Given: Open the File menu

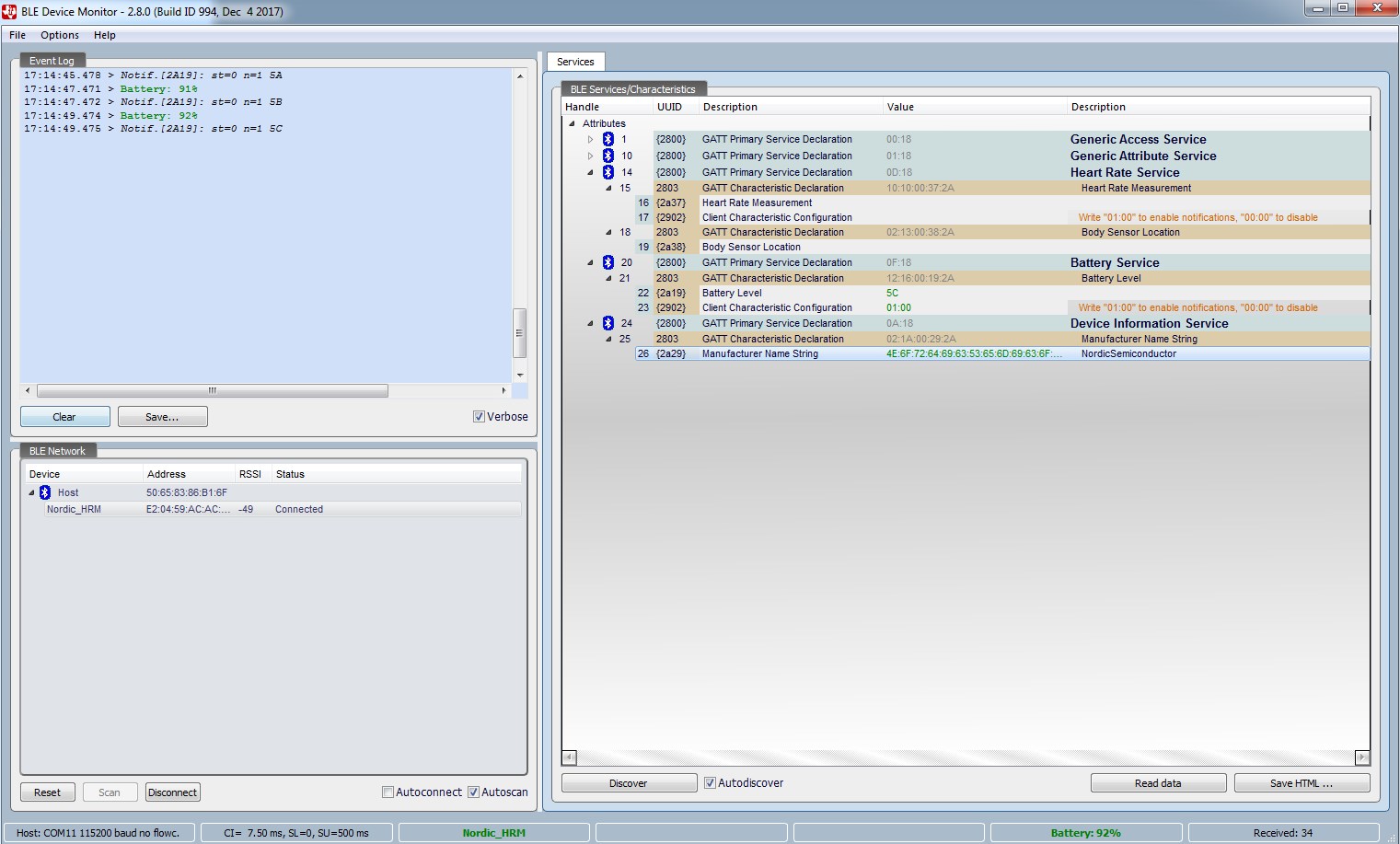Looking at the screenshot, I should pyautogui.click(x=17, y=35).
